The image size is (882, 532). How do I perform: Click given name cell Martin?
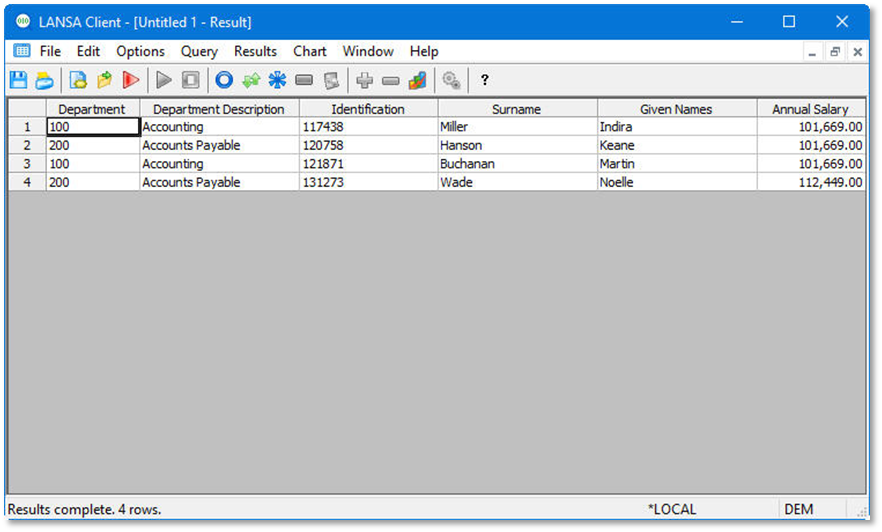pyautogui.click(x=677, y=164)
